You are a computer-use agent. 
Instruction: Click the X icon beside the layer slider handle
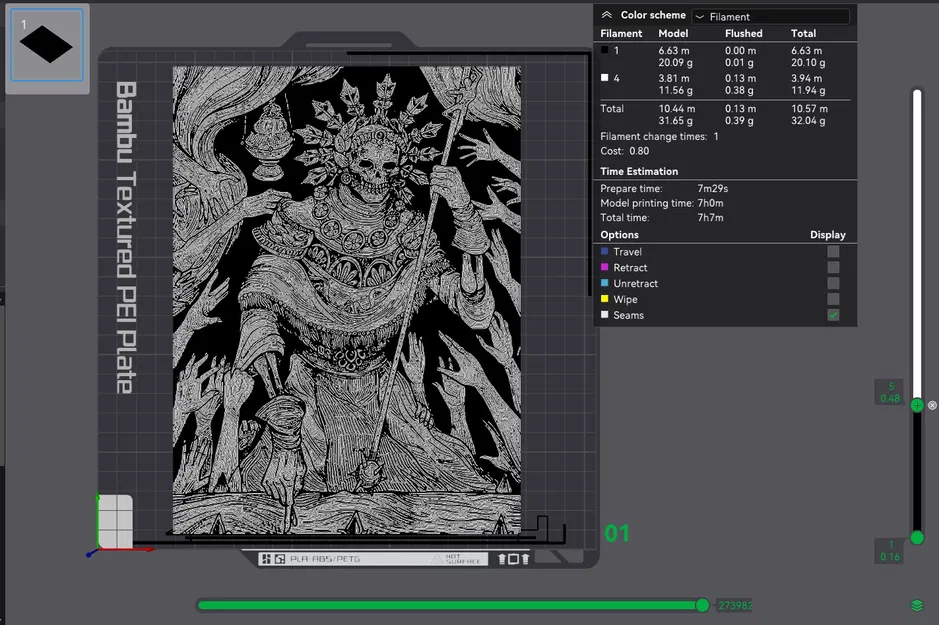(x=931, y=405)
